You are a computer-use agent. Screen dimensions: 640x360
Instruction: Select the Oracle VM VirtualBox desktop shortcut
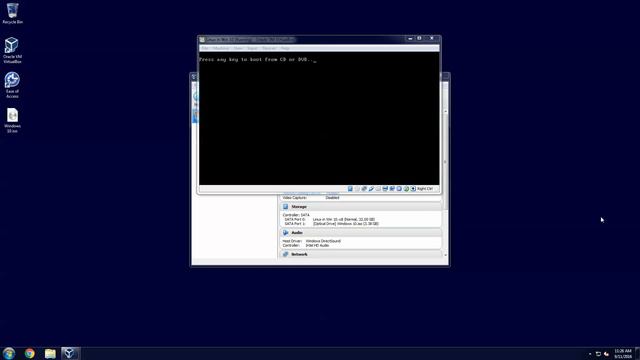coord(12,50)
